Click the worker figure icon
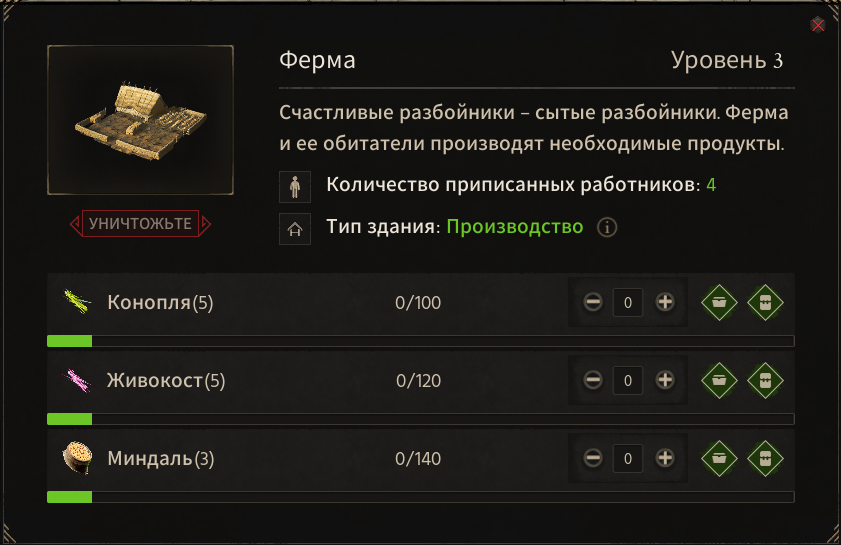This screenshot has height=545, width=841. point(294,187)
